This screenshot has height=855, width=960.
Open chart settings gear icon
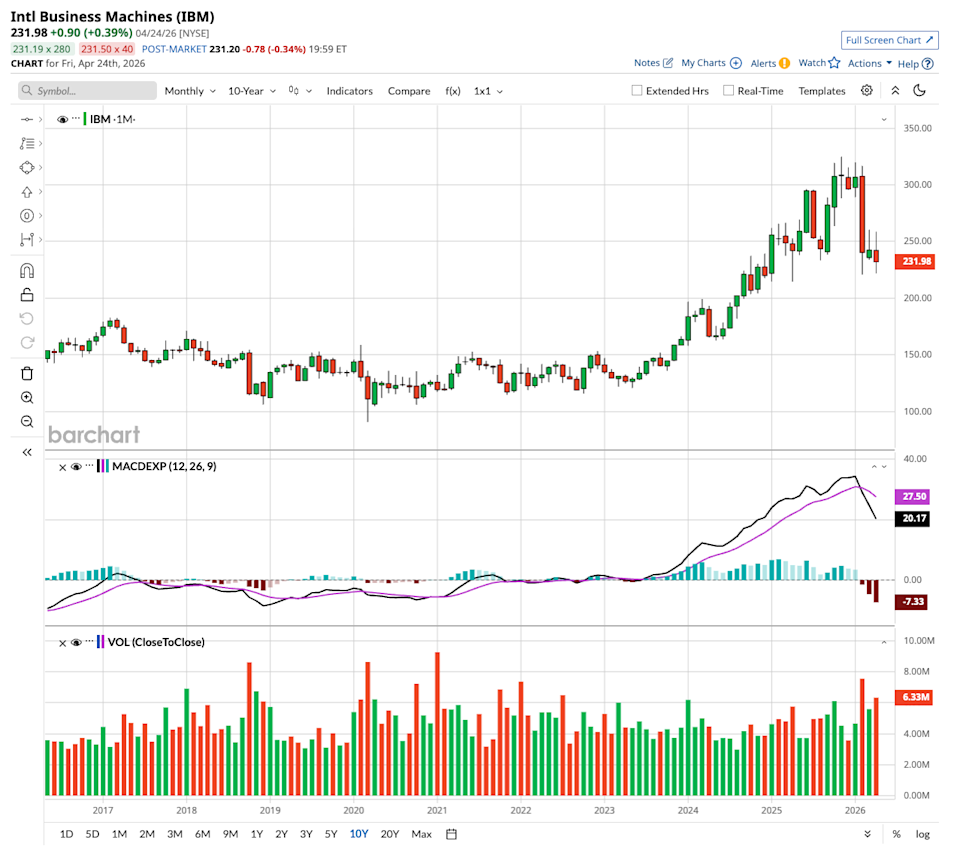tap(867, 90)
